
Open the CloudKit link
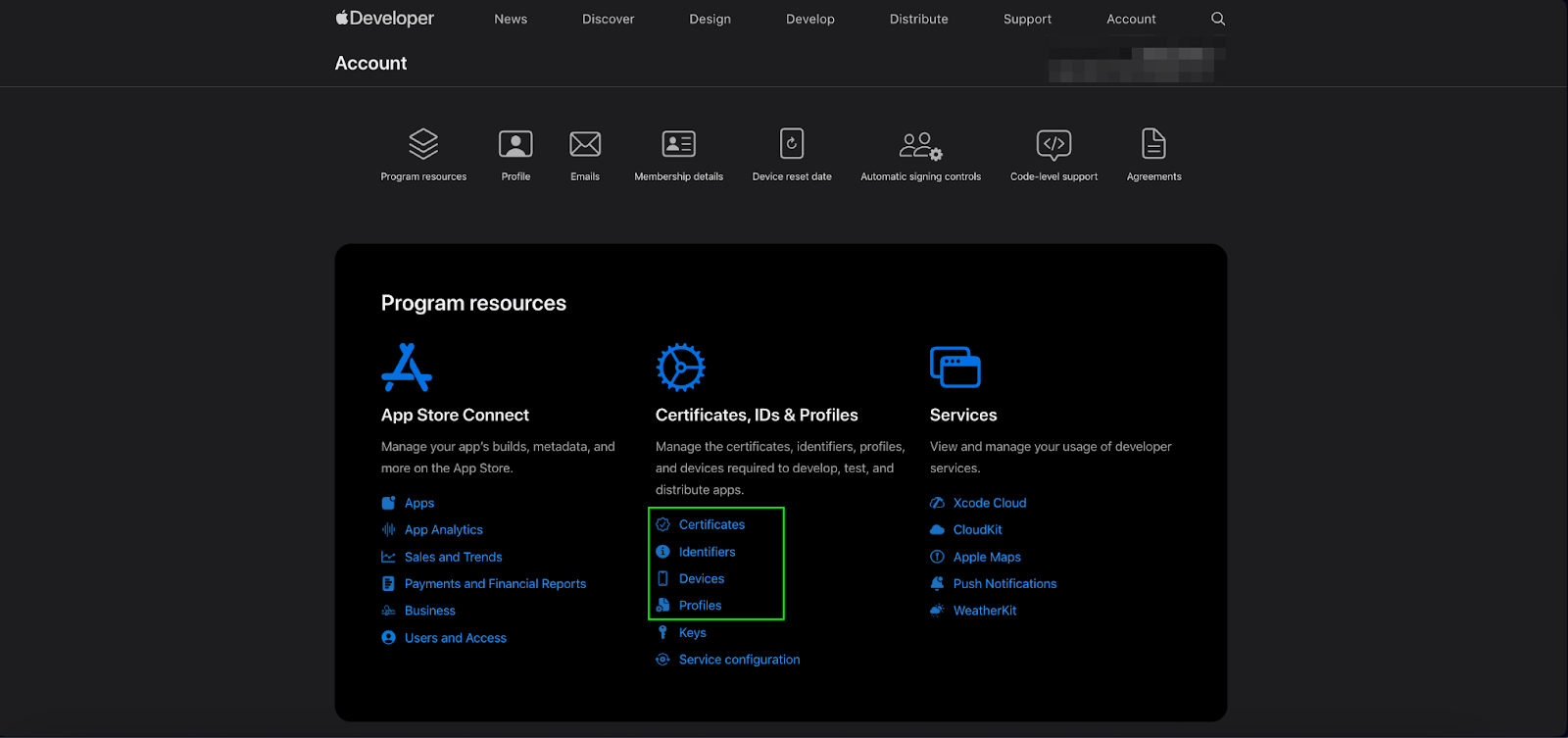click(x=977, y=529)
